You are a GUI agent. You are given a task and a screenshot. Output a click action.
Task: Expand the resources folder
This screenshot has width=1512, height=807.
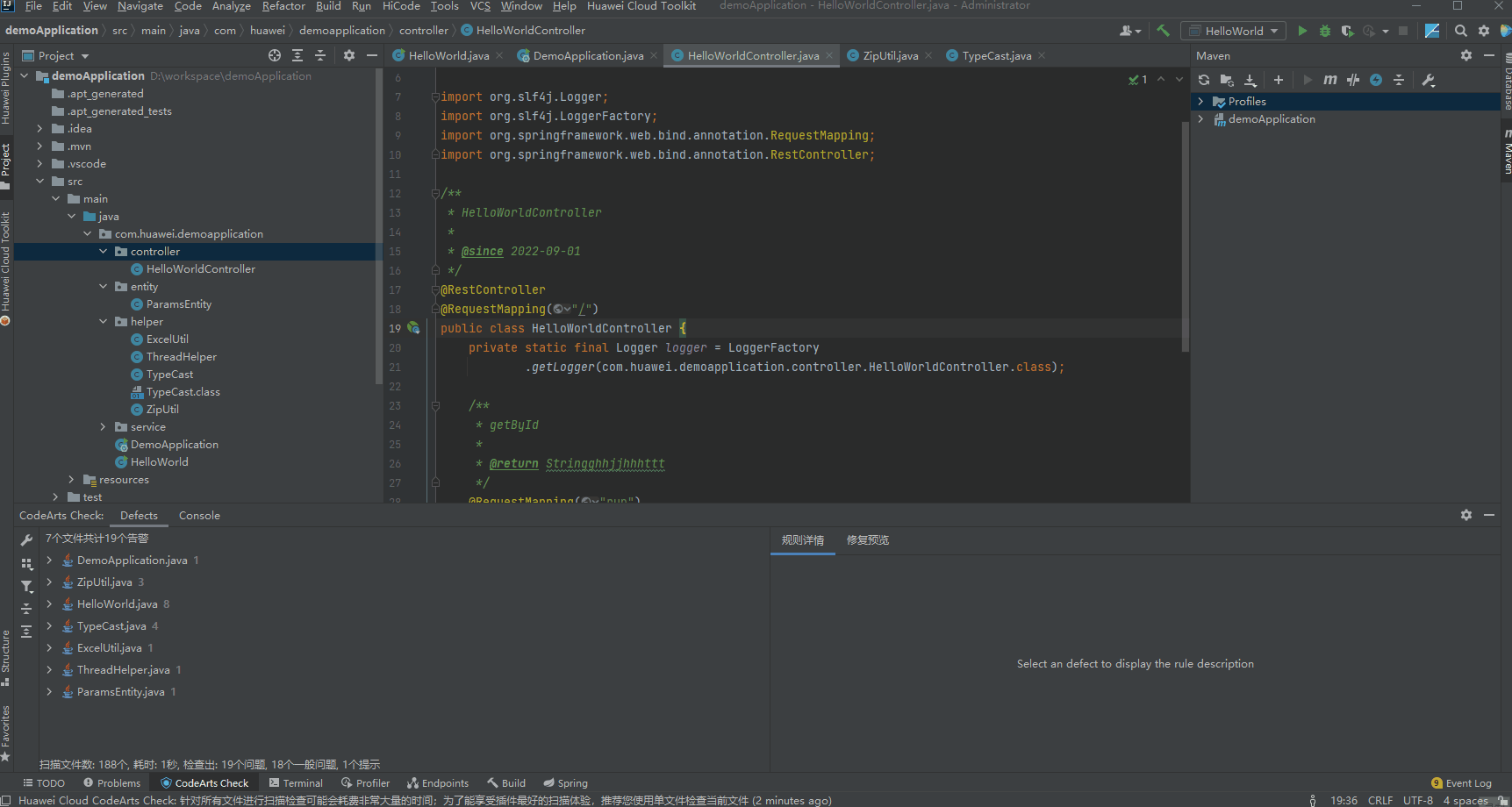coord(72,480)
